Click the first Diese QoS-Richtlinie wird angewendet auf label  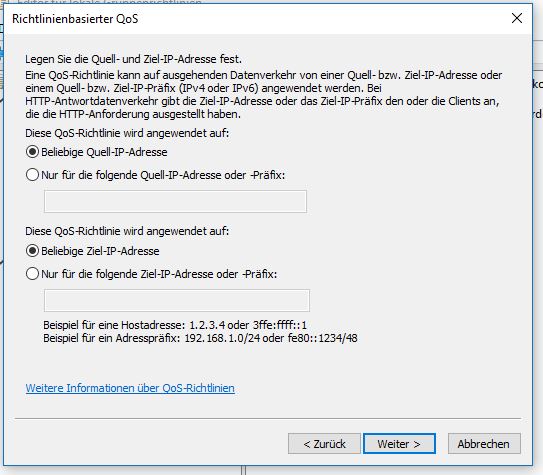tap(127, 133)
